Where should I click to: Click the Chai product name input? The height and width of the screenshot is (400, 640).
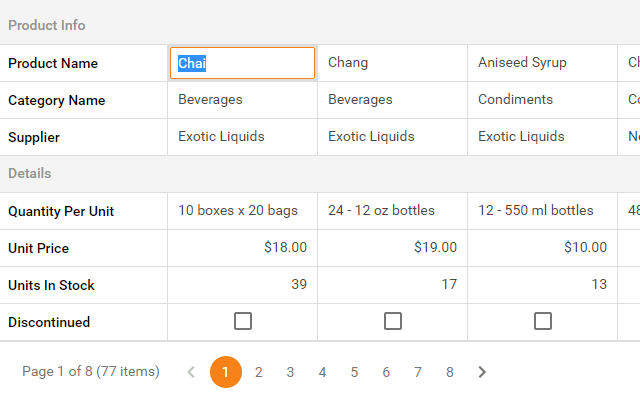coord(243,63)
